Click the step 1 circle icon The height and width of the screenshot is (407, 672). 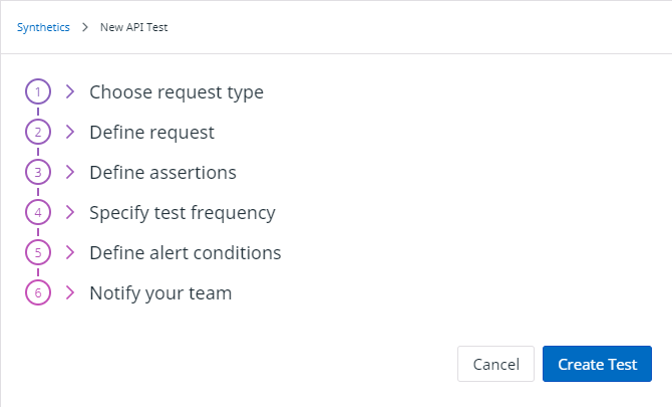(38, 92)
